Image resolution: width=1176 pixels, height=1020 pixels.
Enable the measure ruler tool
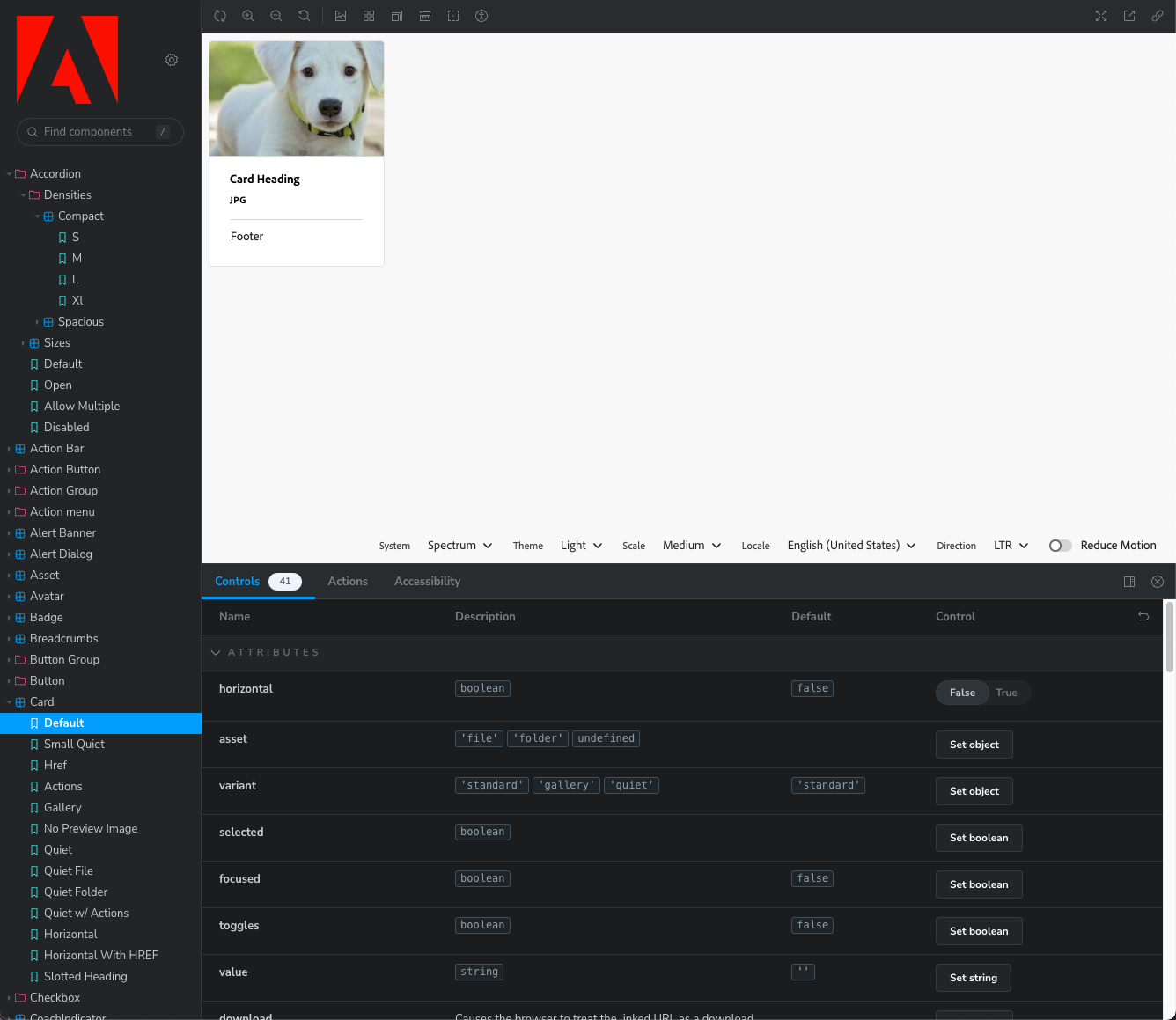tap(425, 16)
